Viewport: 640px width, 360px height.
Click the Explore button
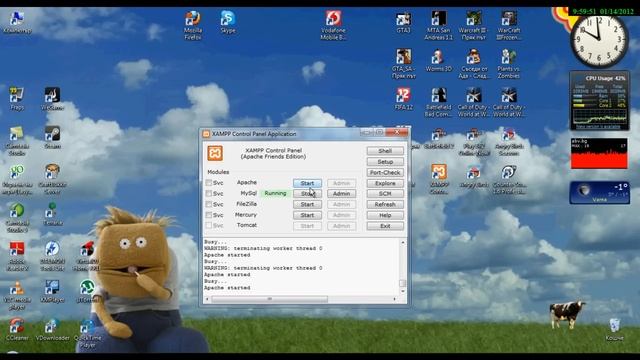pos(385,183)
